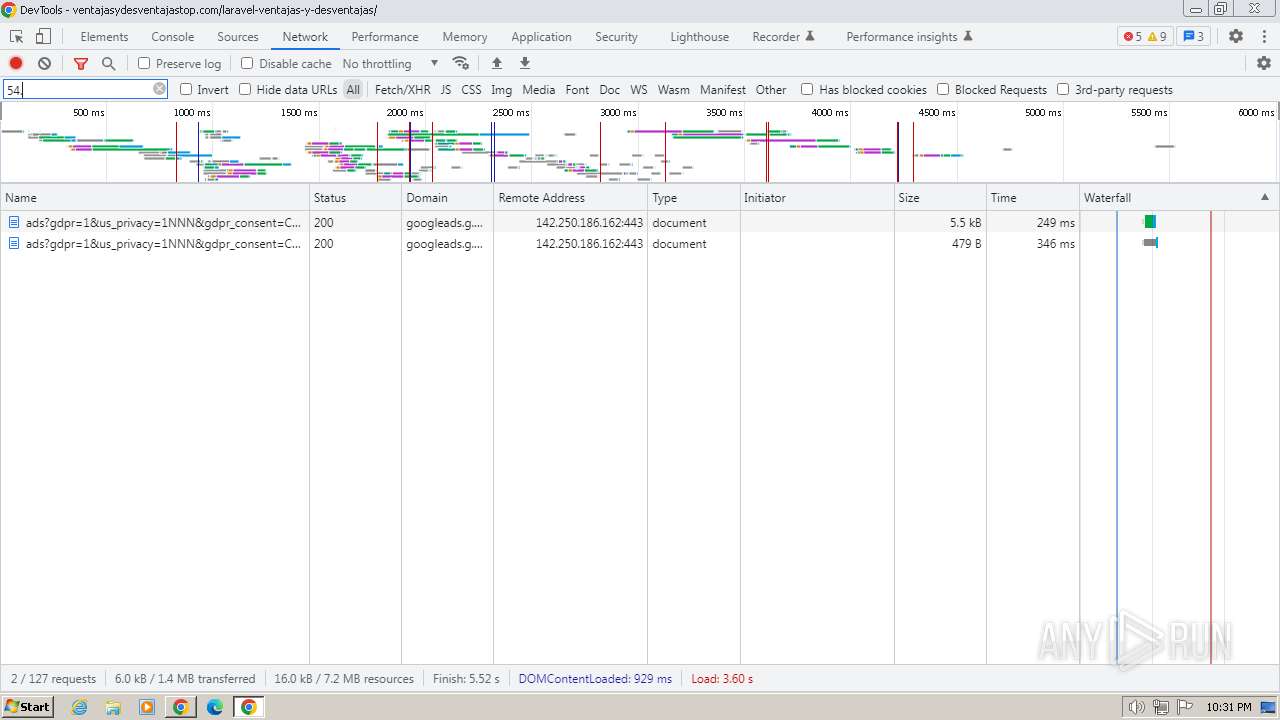The height and width of the screenshot is (720, 1280).
Task: Open Memory tab
Action: pos(465,36)
